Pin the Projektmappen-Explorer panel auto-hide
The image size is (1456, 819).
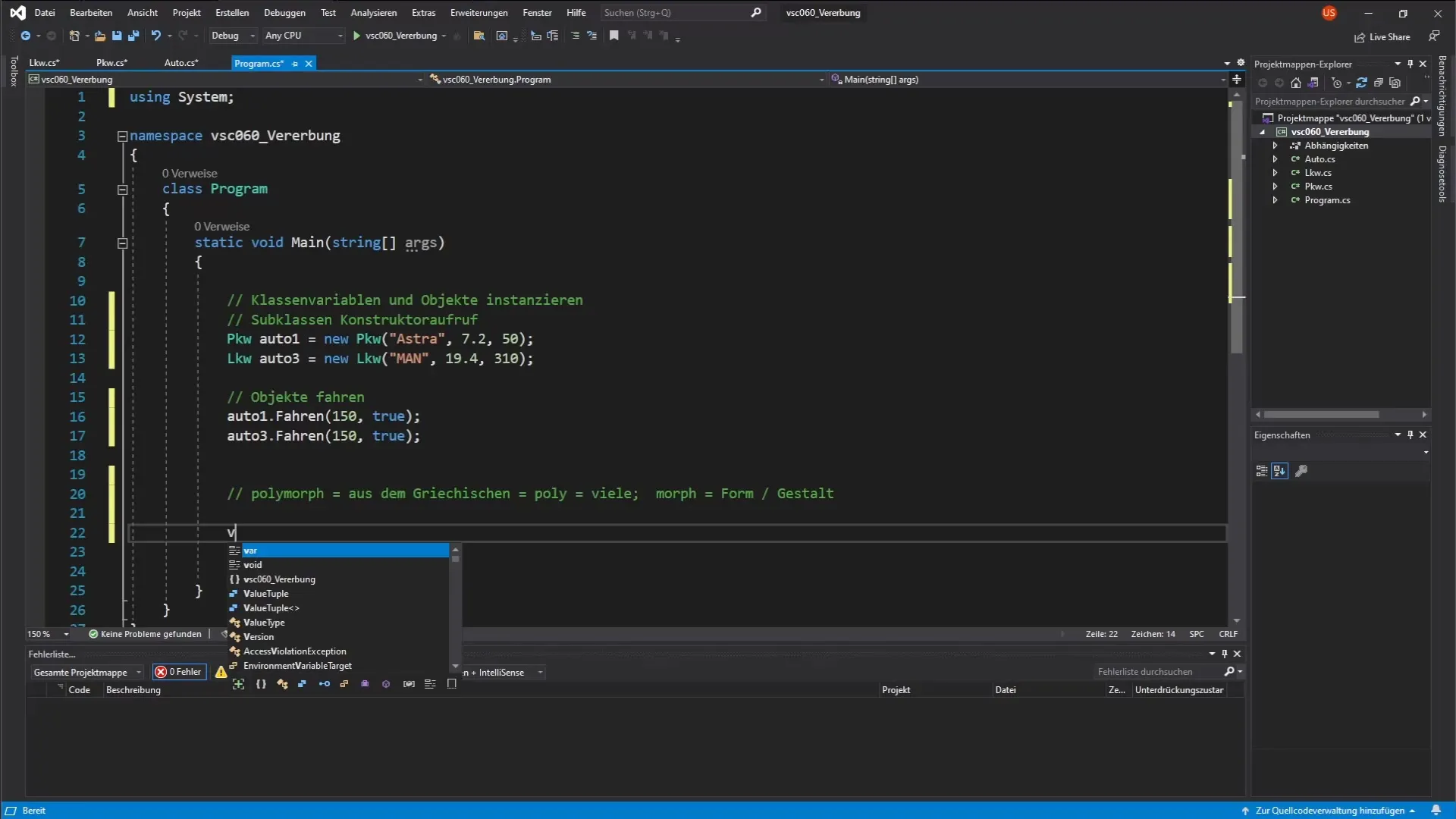(1410, 64)
